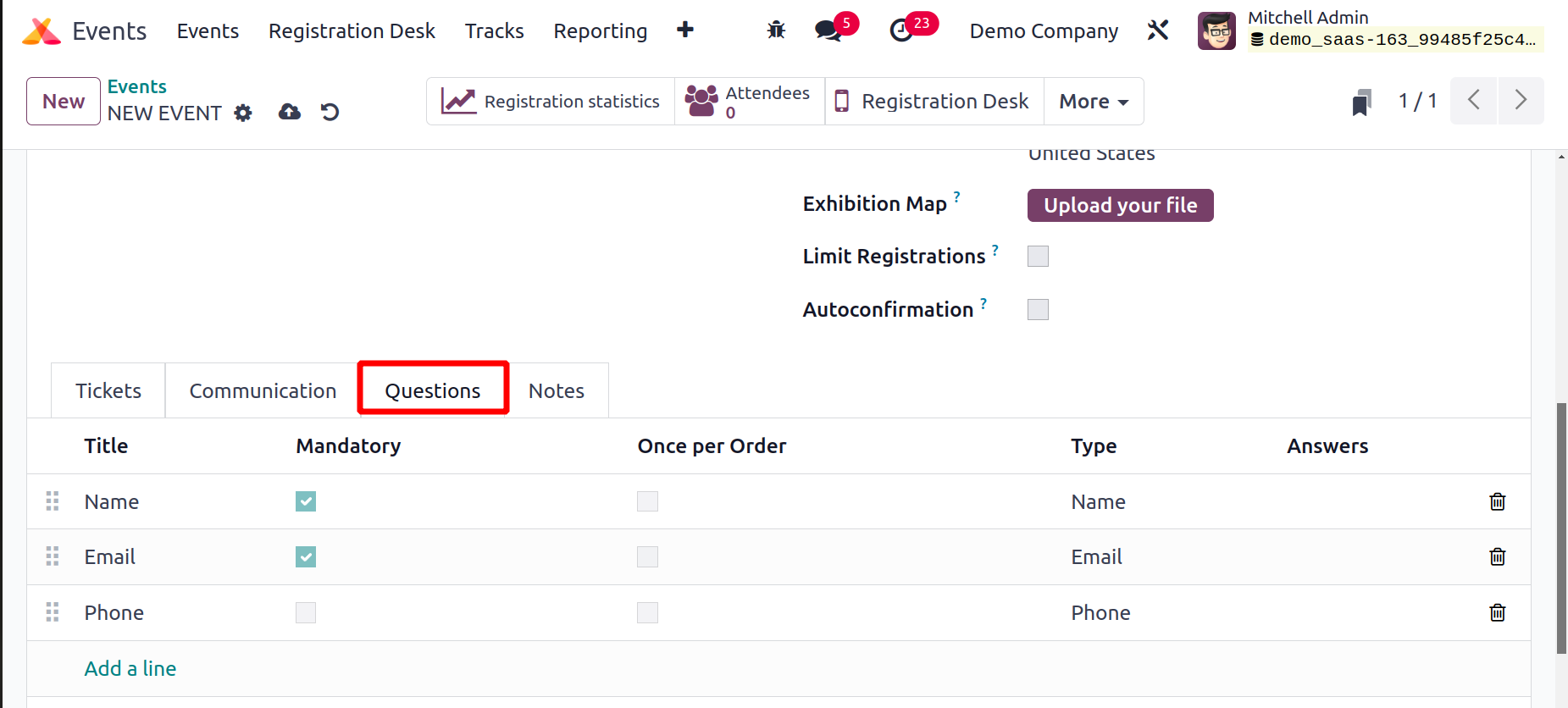Switch to the Tickets tab
Image resolution: width=1568 pixels, height=708 pixels.
[x=108, y=390]
